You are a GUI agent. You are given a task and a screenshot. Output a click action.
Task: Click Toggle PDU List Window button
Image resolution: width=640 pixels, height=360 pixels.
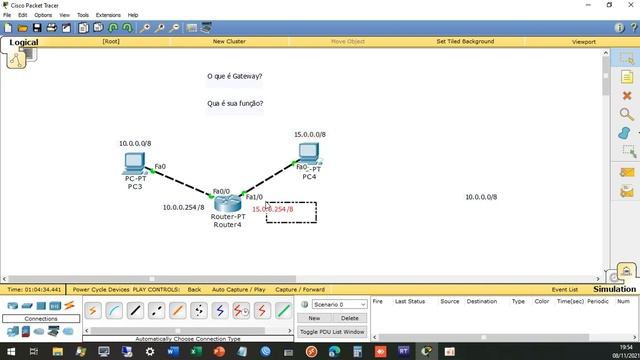click(x=332, y=332)
